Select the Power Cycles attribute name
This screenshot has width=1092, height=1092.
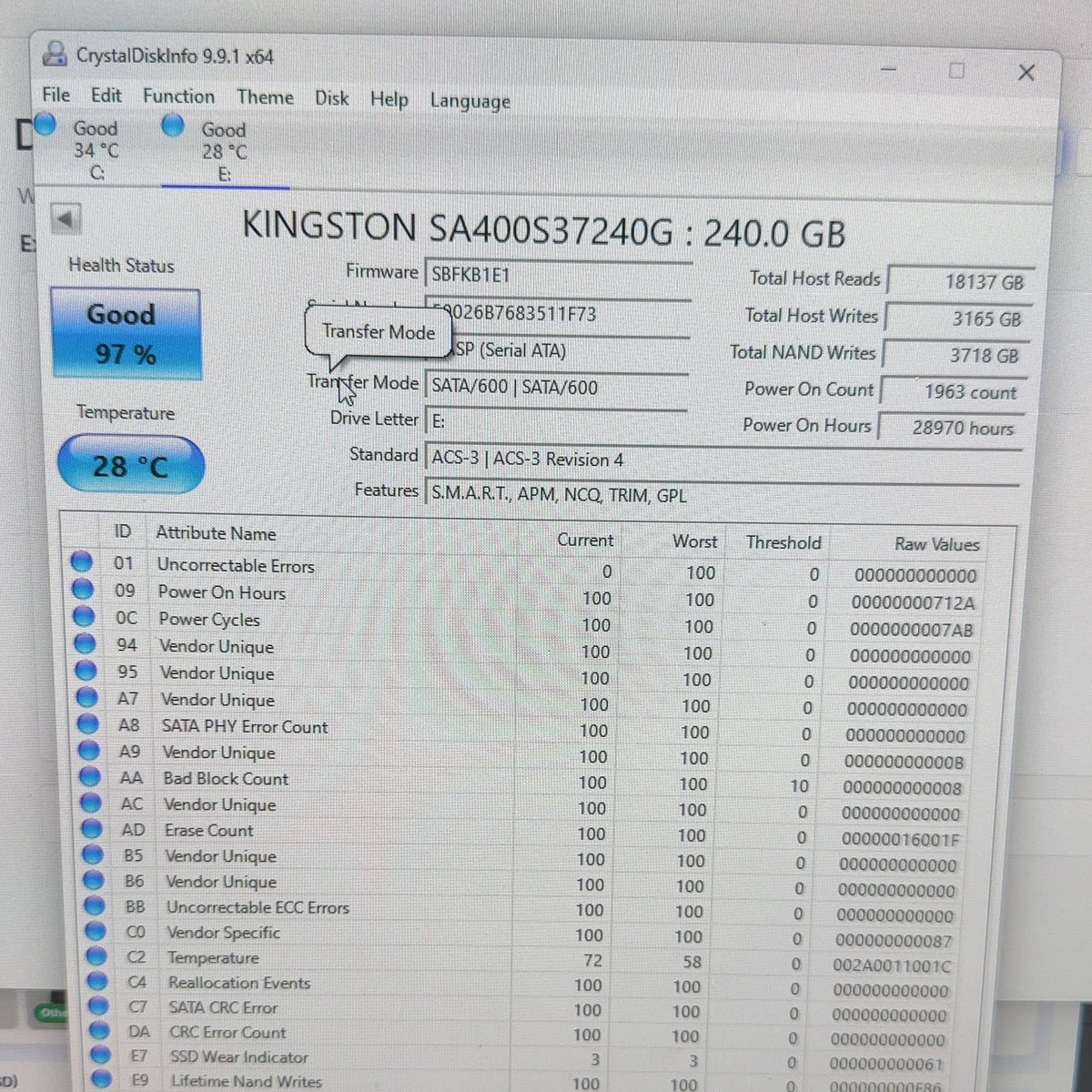click(x=209, y=620)
